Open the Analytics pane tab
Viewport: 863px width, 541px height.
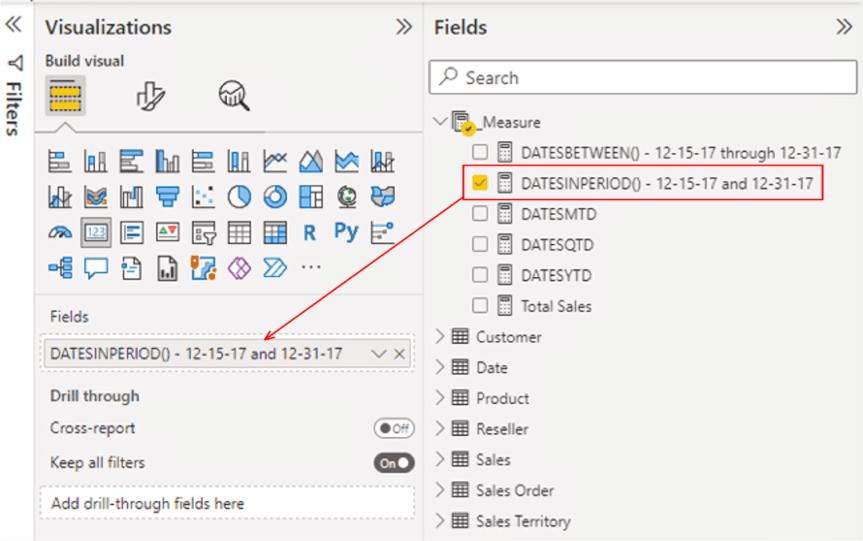coord(234,97)
